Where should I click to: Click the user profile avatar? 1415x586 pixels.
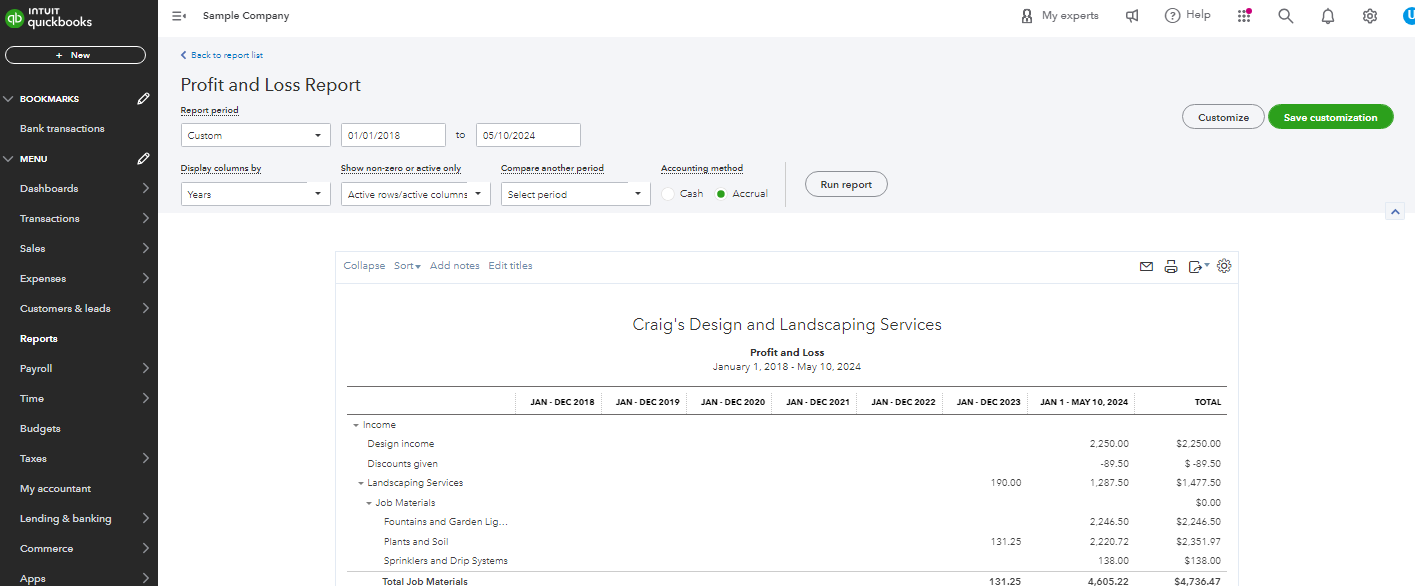tap(1407, 16)
